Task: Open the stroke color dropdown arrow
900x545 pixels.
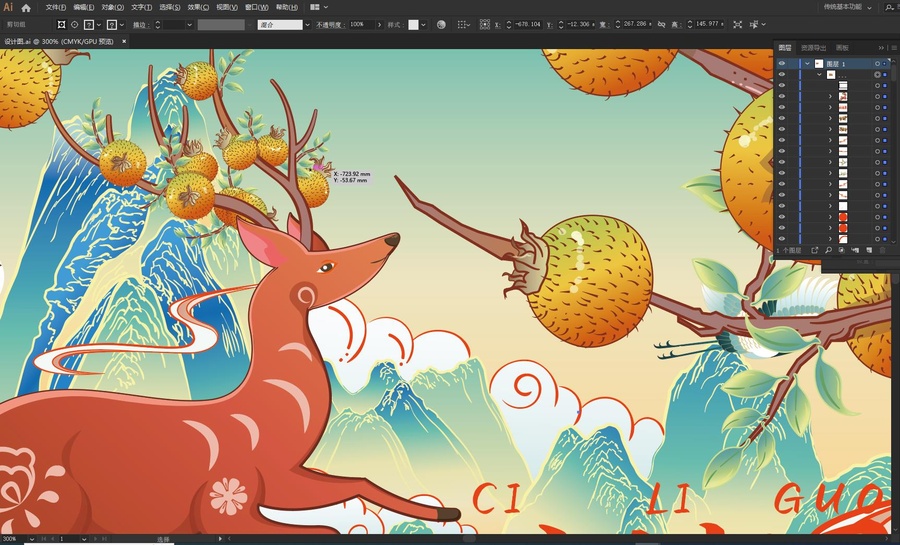Action: pyautogui.click(x=122, y=25)
